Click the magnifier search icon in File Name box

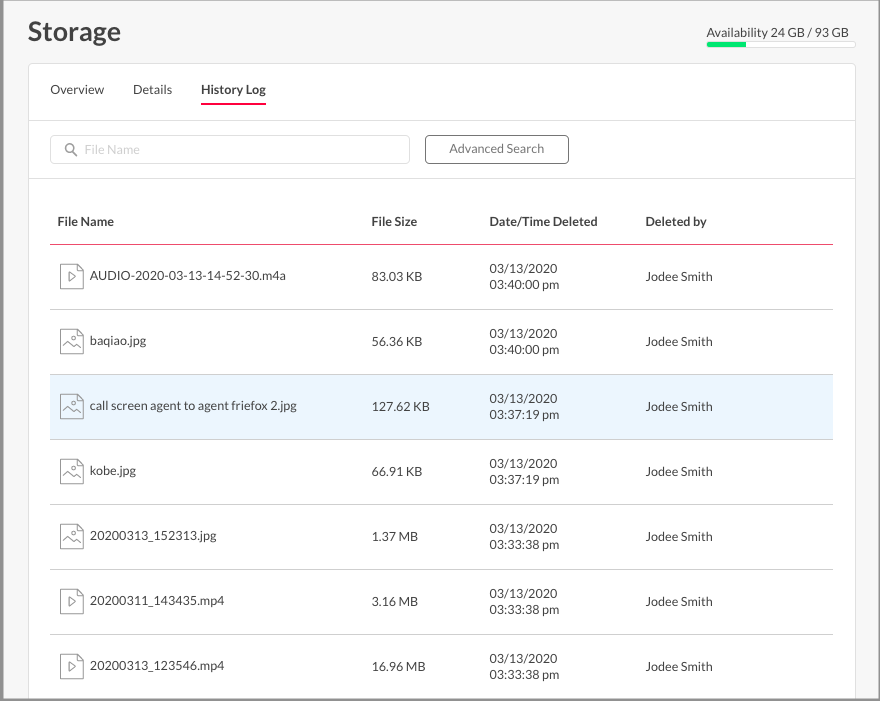pyautogui.click(x=71, y=149)
